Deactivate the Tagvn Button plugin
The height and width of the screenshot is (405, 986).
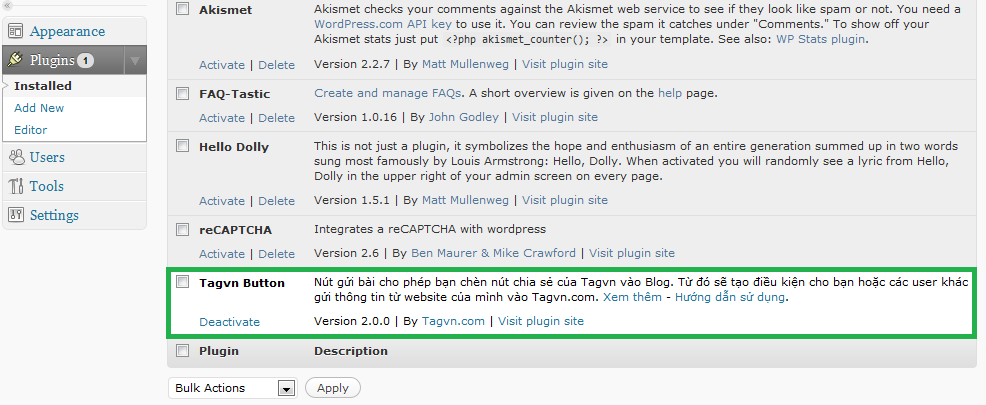pyautogui.click(x=230, y=321)
